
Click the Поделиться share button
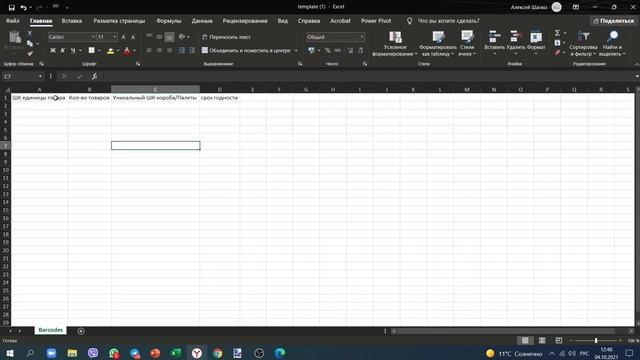(x=613, y=21)
